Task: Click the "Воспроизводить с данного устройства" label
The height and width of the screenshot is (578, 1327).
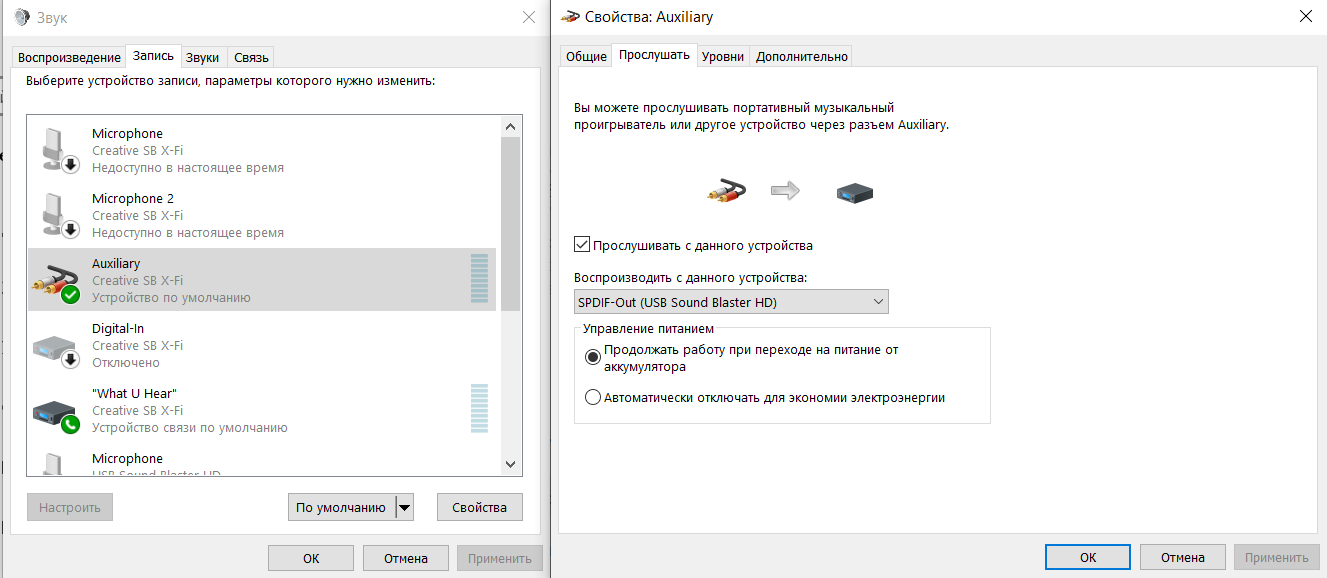Action: [x=691, y=277]
